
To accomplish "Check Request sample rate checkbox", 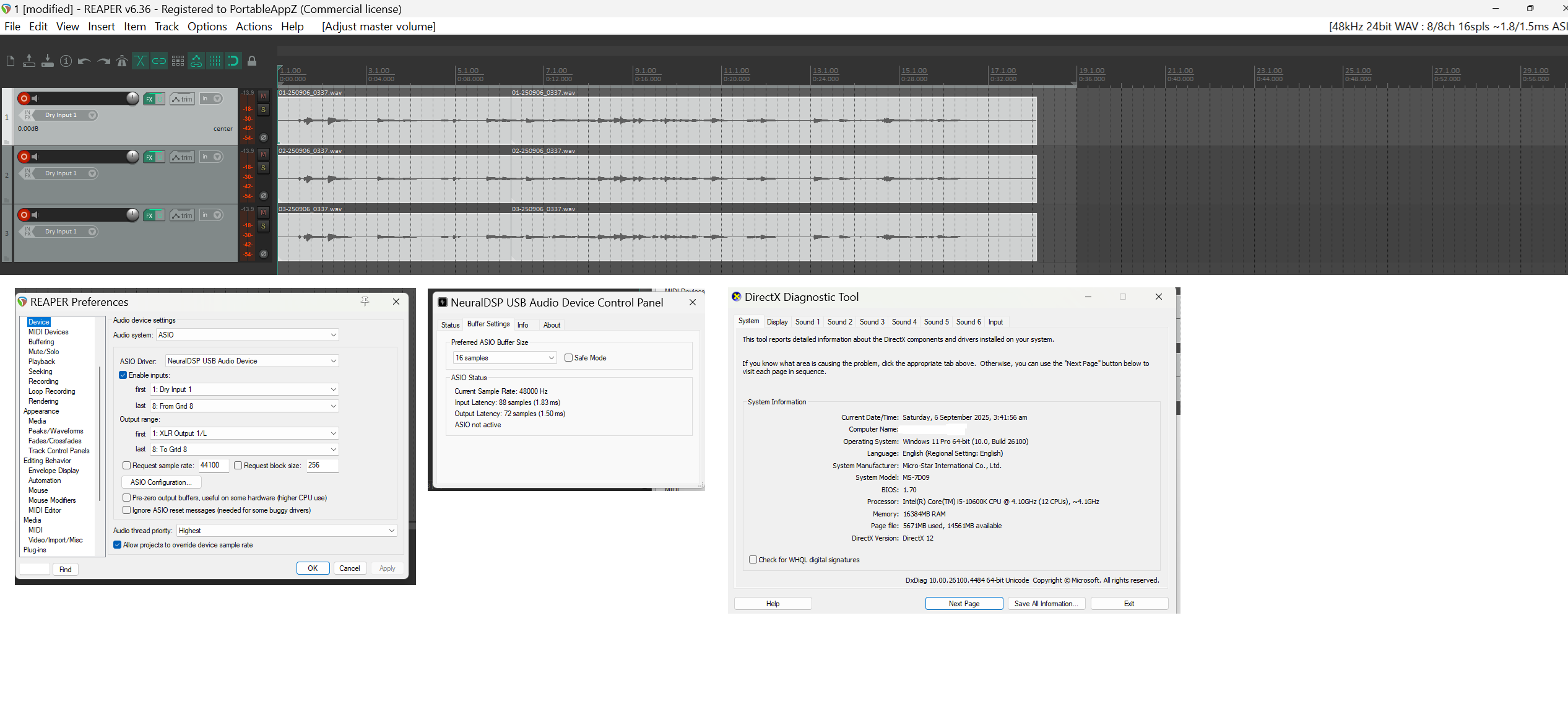I will click(x=126, y=466).
